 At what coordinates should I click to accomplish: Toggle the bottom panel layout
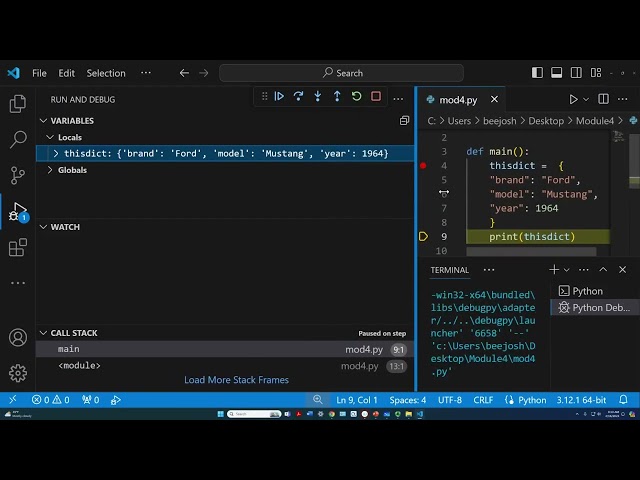click(x=556, y=73)
